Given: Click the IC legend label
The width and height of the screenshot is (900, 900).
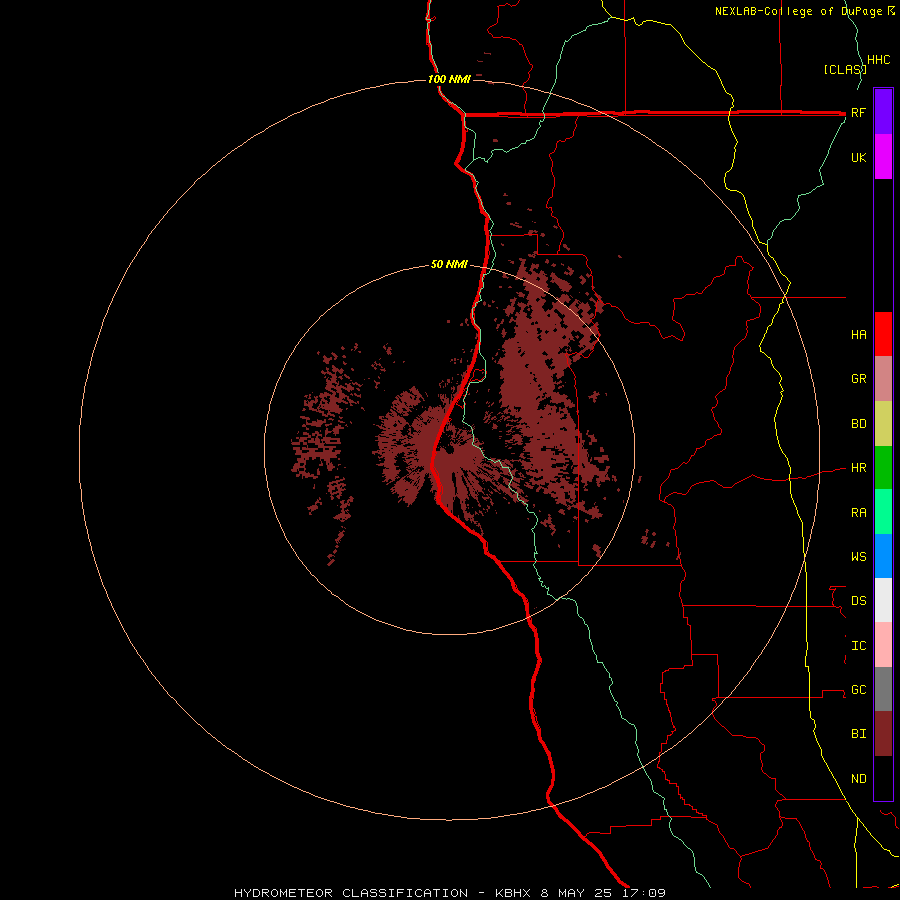Looking at the screenshot, I should tap(858, 646).
